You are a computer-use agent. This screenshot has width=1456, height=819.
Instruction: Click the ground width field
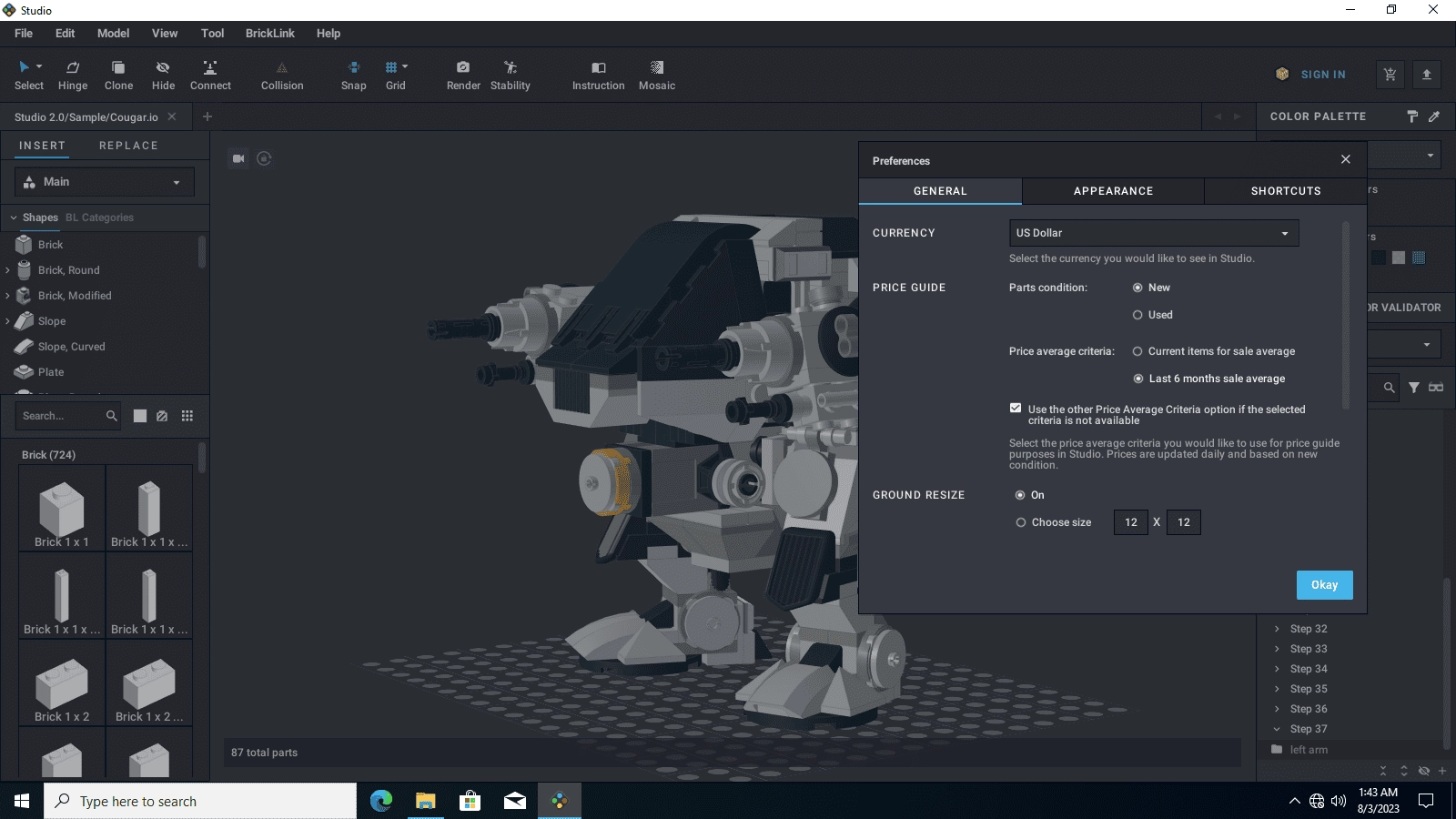(1131, 522)
